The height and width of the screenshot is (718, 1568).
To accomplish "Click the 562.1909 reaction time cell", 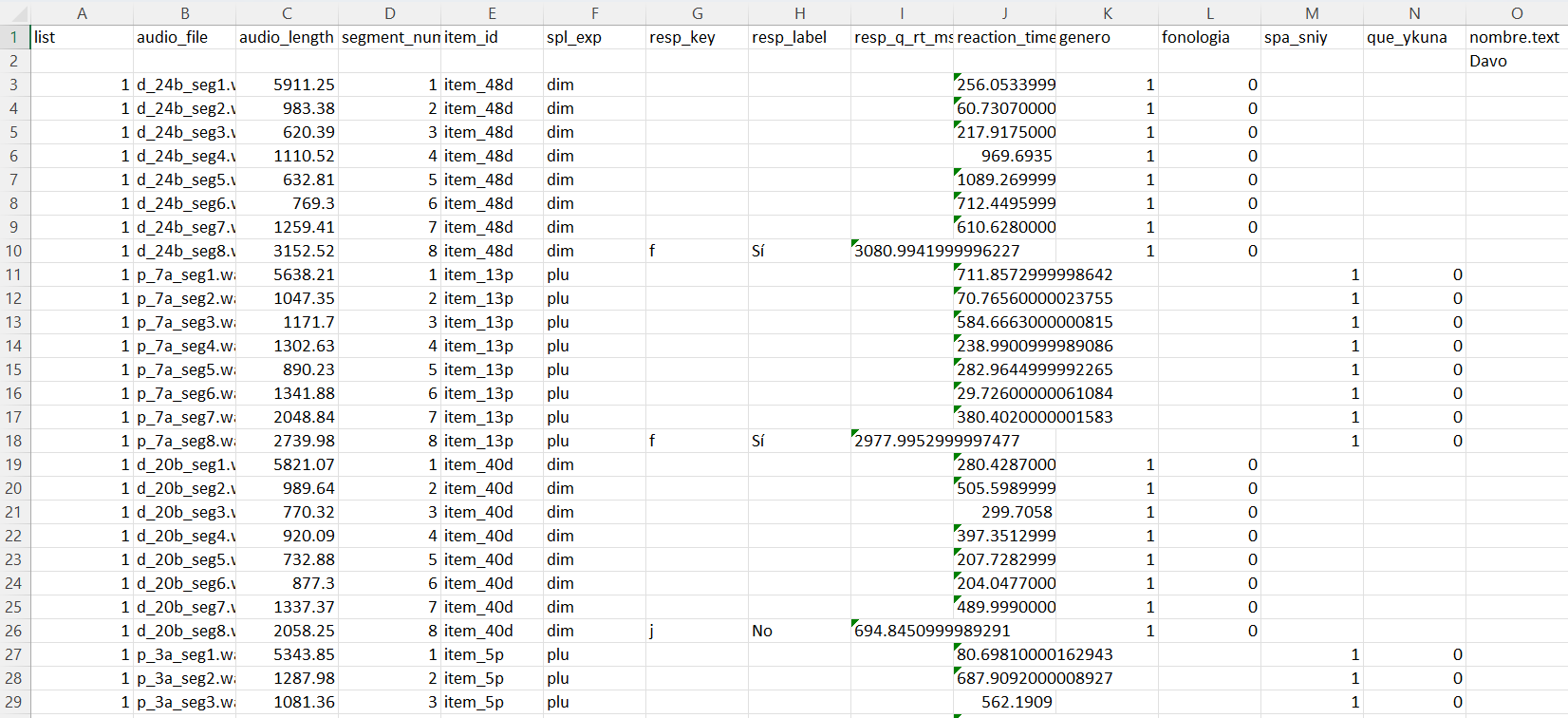I will (1004, 702).
